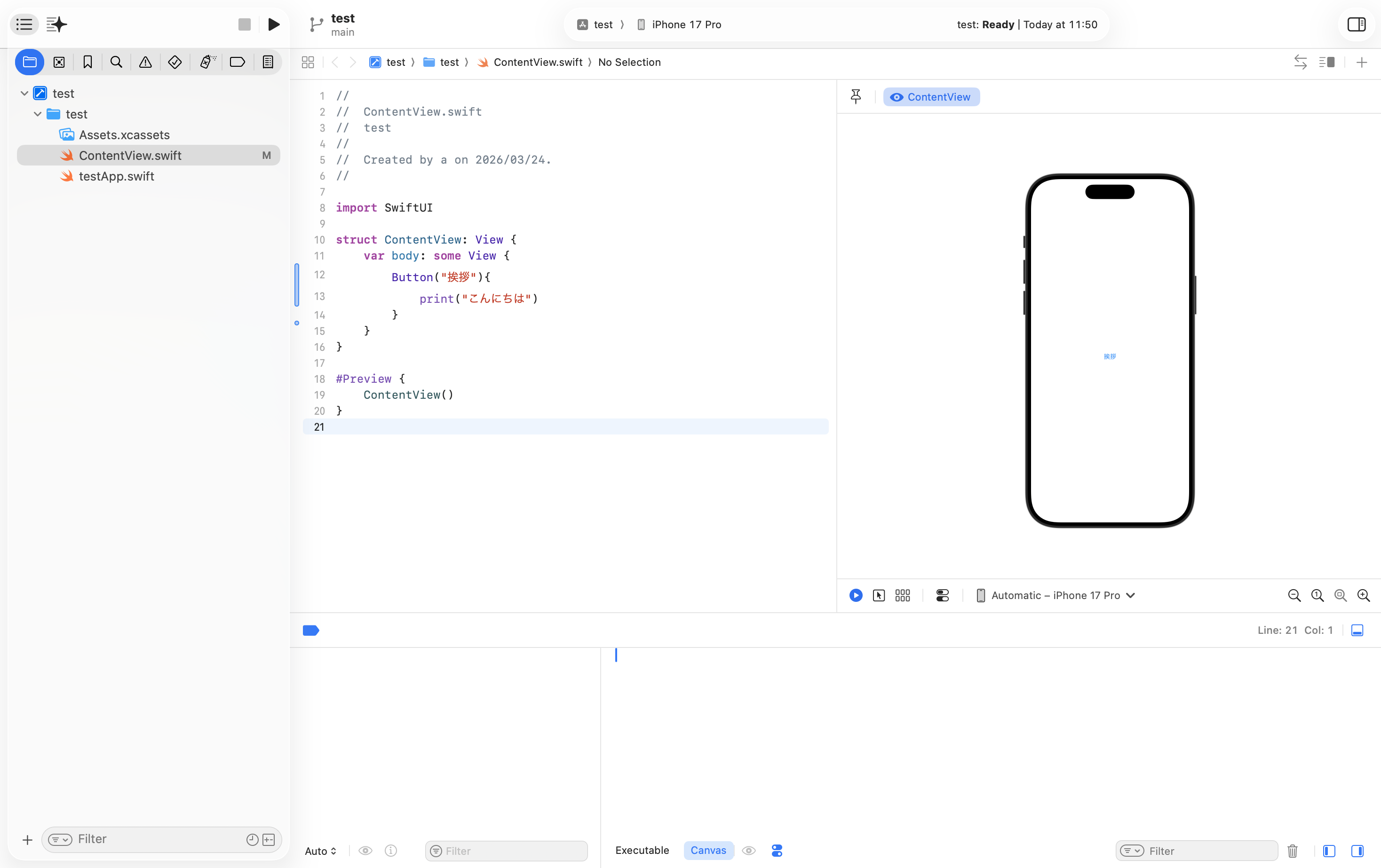Open the Automatic – iPhone 17 Pro dropdown
This screenshot has width=1381, height=868.
1055,595
